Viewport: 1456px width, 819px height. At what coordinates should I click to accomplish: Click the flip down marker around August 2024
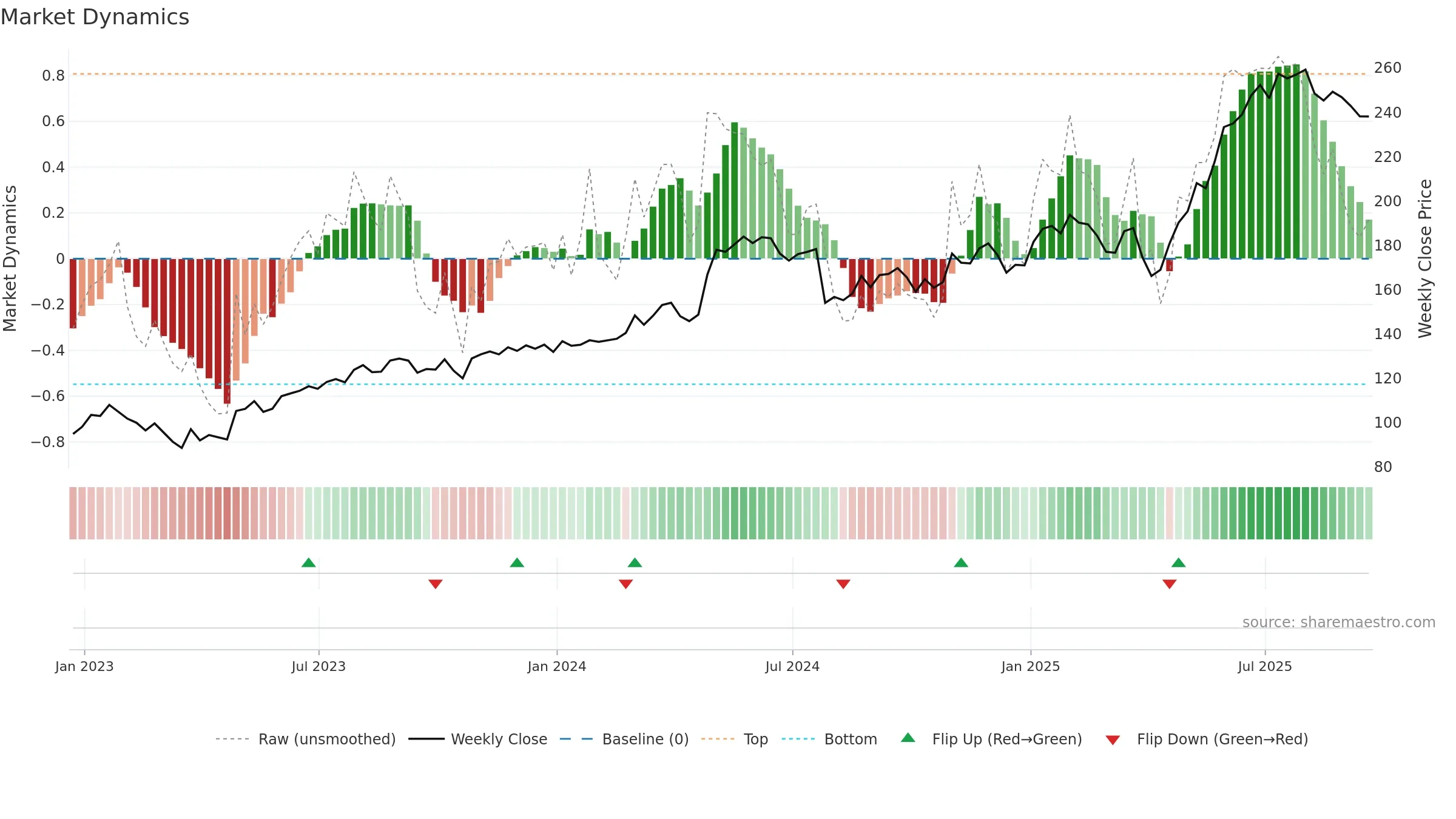click(843, 584)
